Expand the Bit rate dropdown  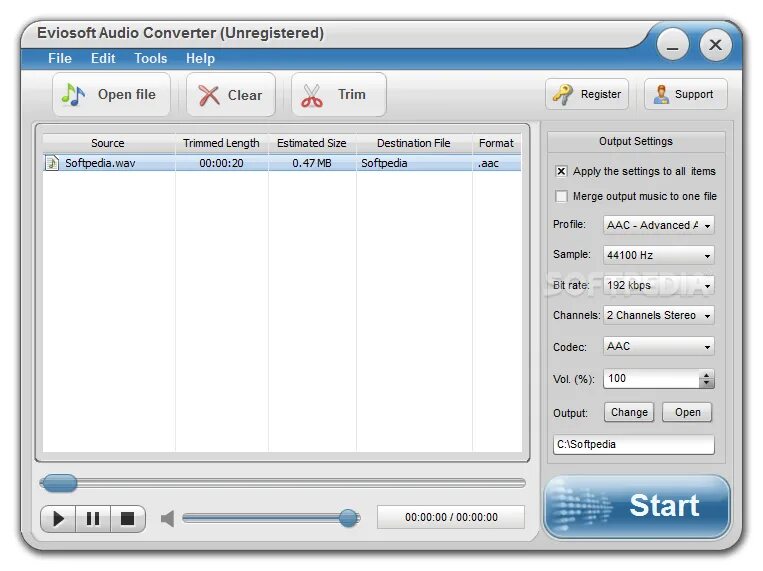(x=659, y=285)
